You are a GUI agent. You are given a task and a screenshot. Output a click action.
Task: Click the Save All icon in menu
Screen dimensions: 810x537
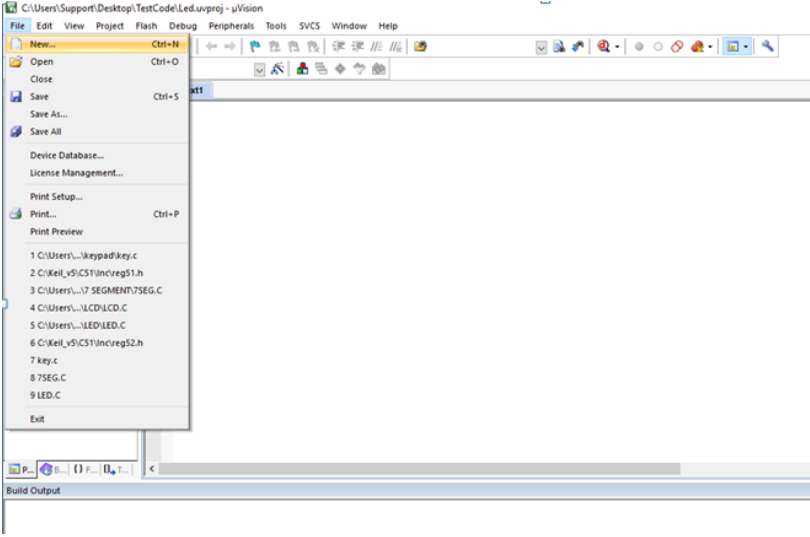coord(16,132)
